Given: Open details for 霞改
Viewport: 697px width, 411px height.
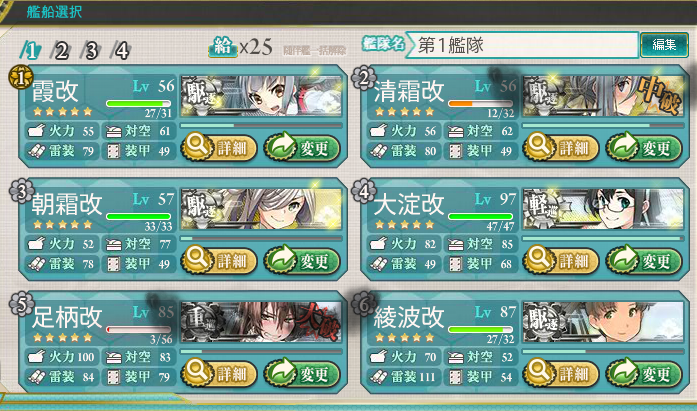Looking at the screenshot, I should coord(219,147).
